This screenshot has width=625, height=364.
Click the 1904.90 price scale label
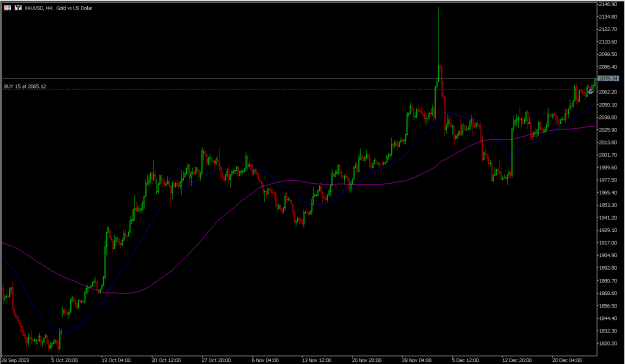pyautogui.click(x=608, y=255)
